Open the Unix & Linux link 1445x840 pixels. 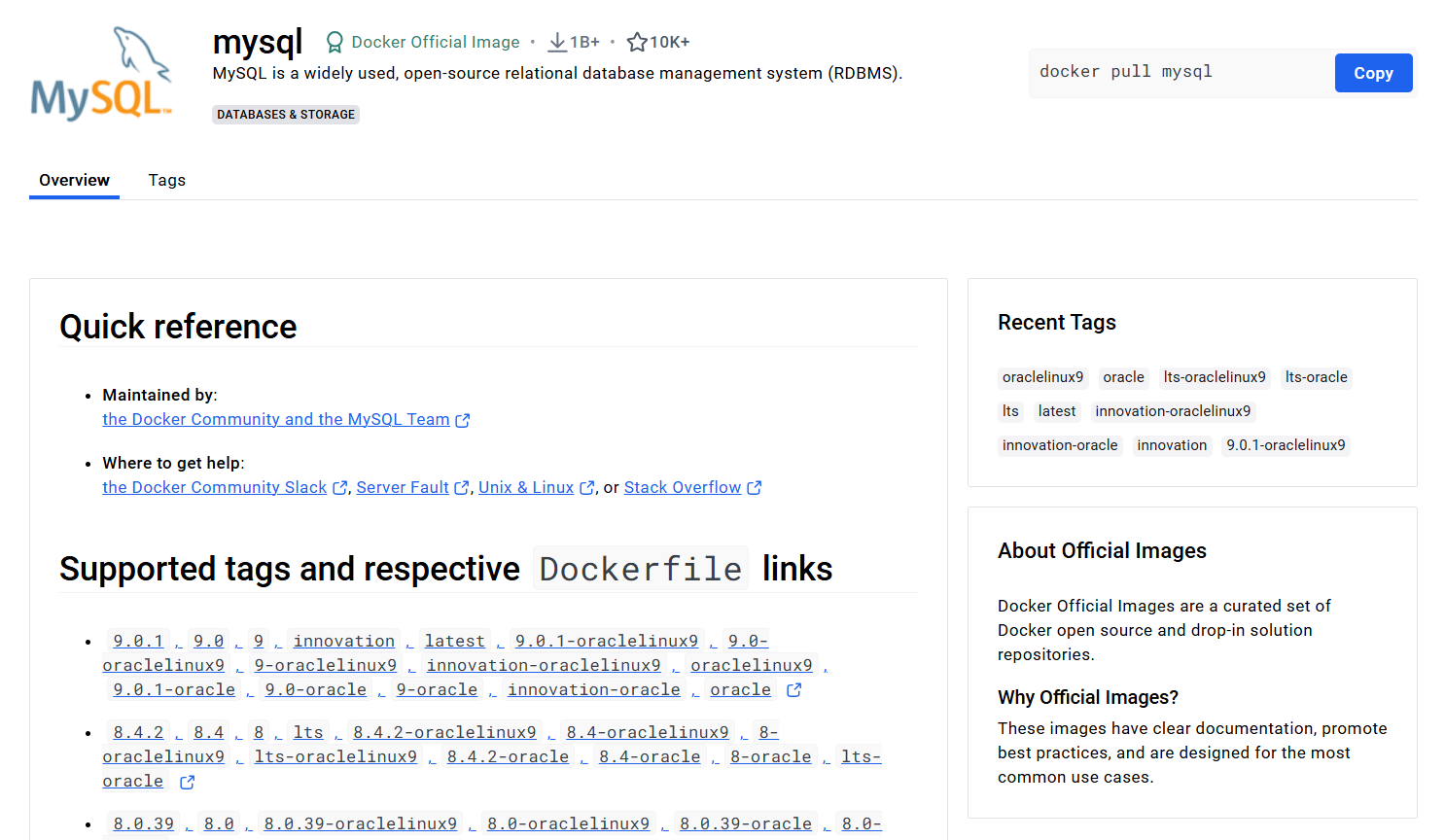526,487
